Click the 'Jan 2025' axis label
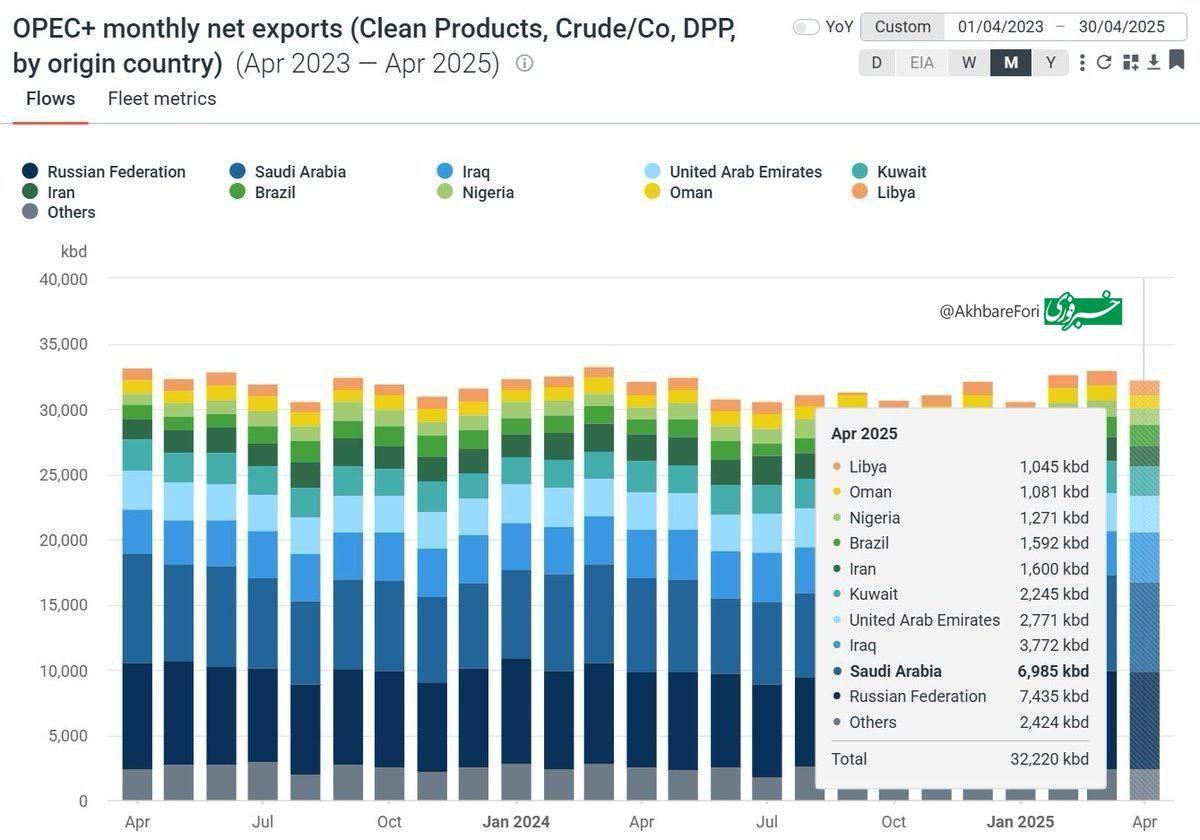 (1020, 822)
